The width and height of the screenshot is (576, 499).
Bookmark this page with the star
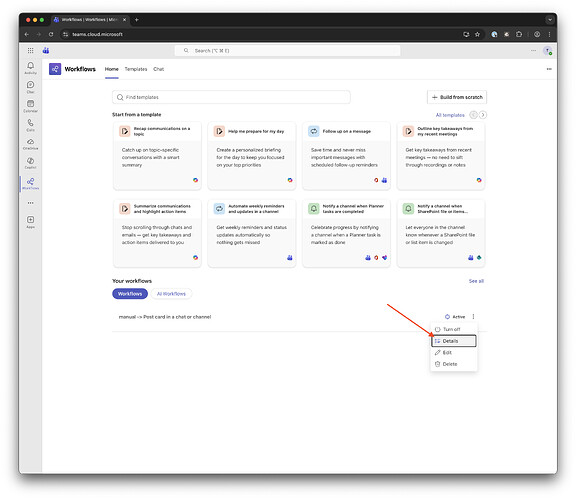coord(477,34)
